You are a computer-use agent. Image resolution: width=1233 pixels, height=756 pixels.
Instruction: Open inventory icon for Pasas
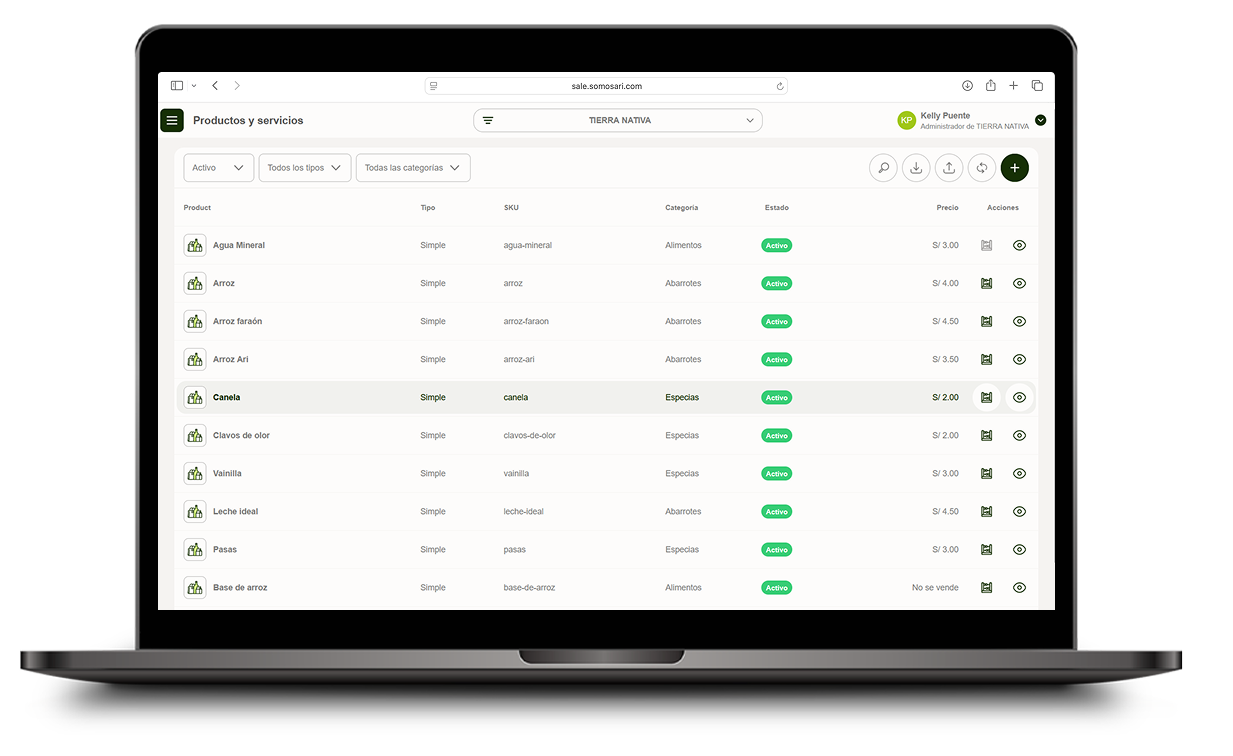(x=987, y=549)
